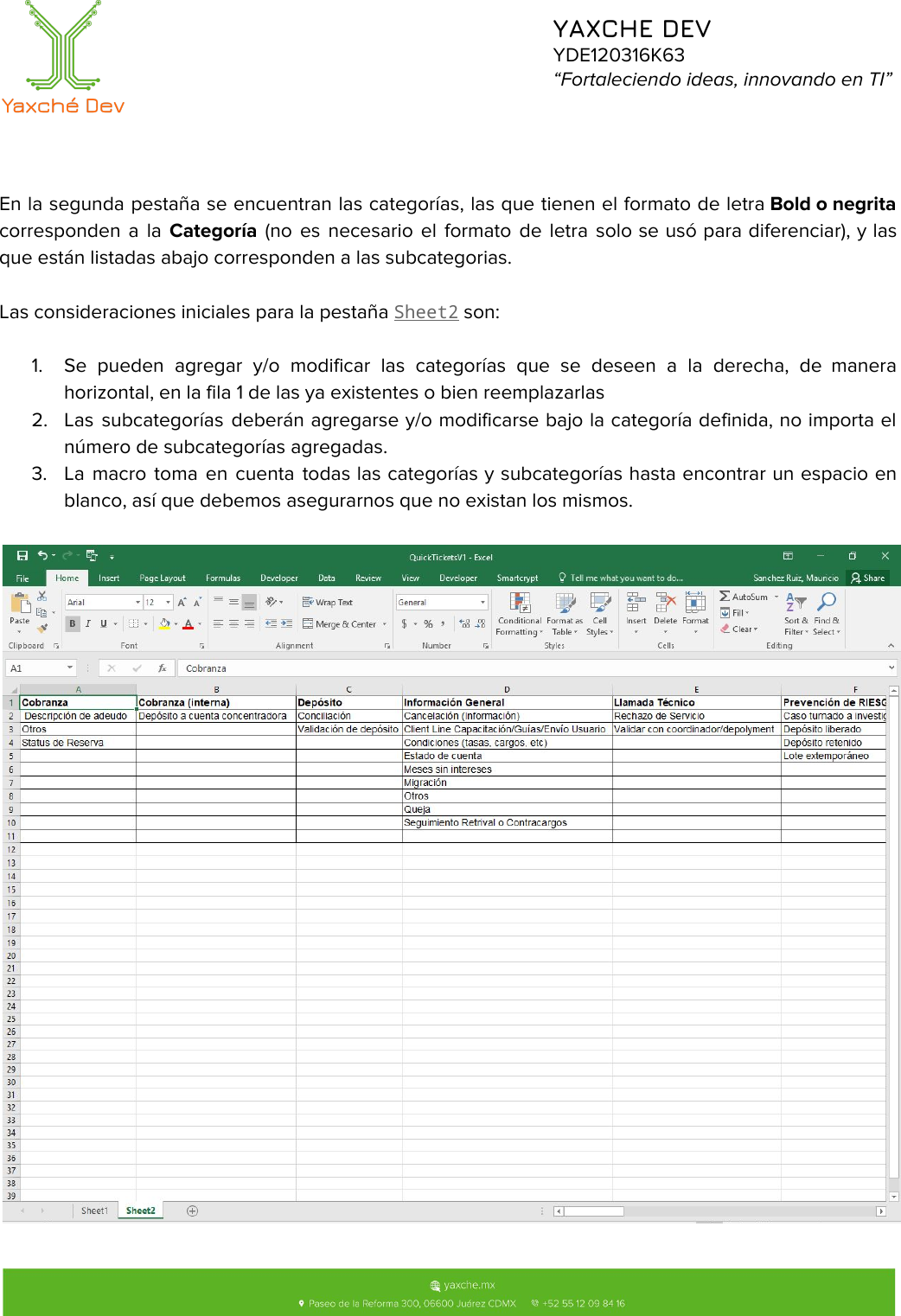Open the File tab
Screen dimensions: 901x1316
pos(22,578)
